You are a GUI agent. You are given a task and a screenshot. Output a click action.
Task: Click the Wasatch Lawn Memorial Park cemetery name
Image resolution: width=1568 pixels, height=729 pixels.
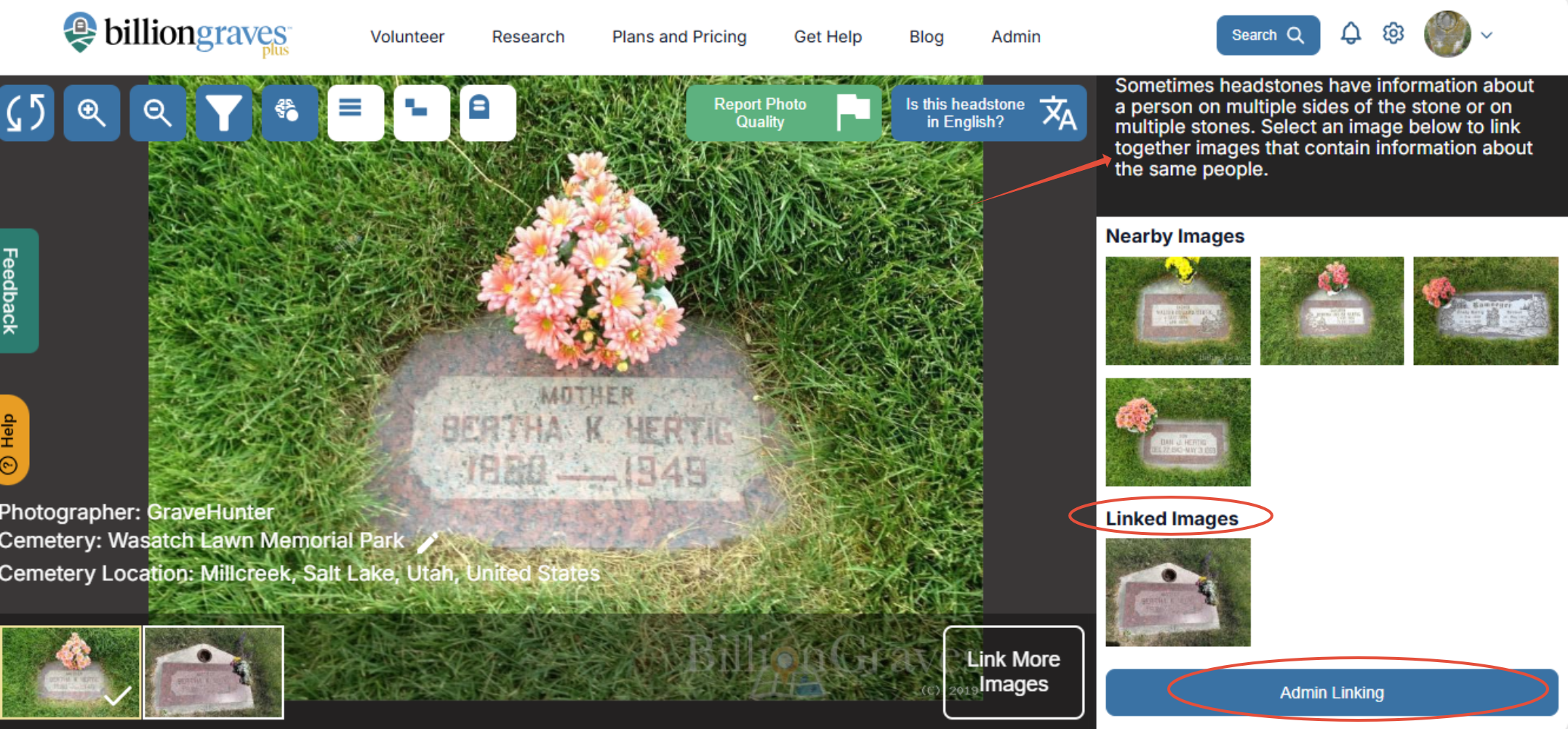coord(256,541)
